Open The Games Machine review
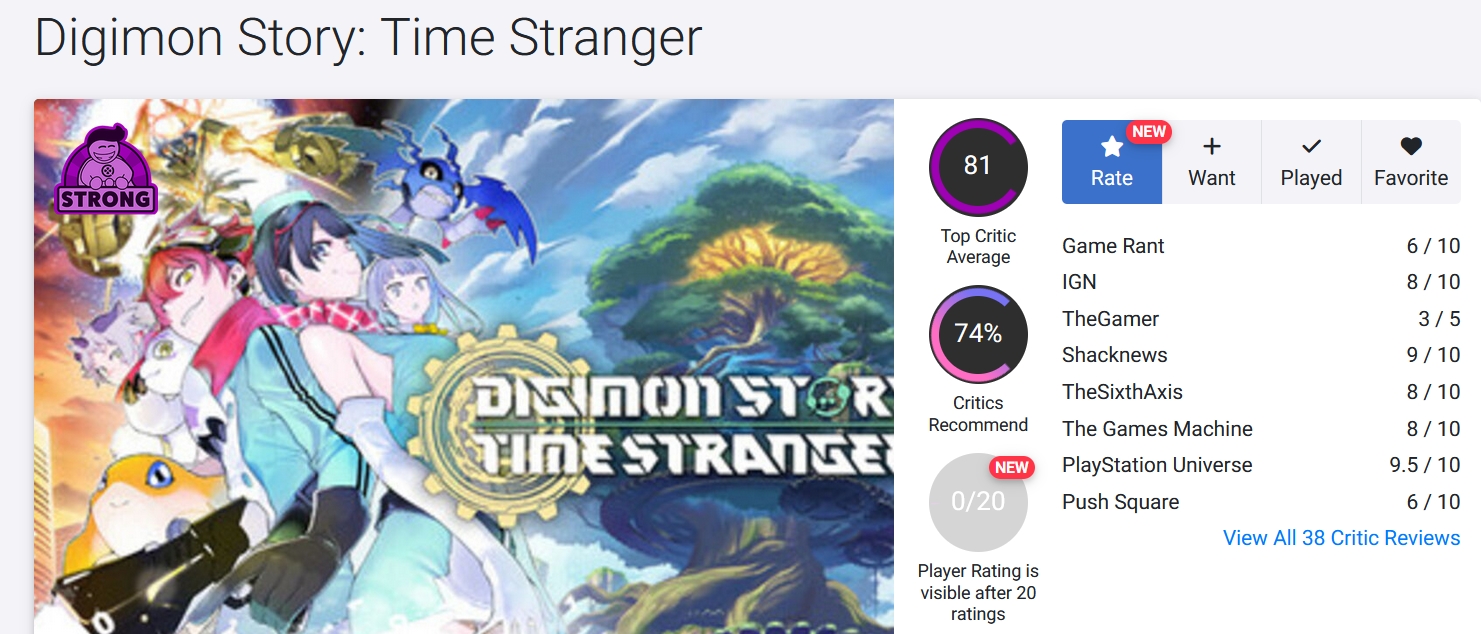 pyautogui.click(x=1157, y=429)
